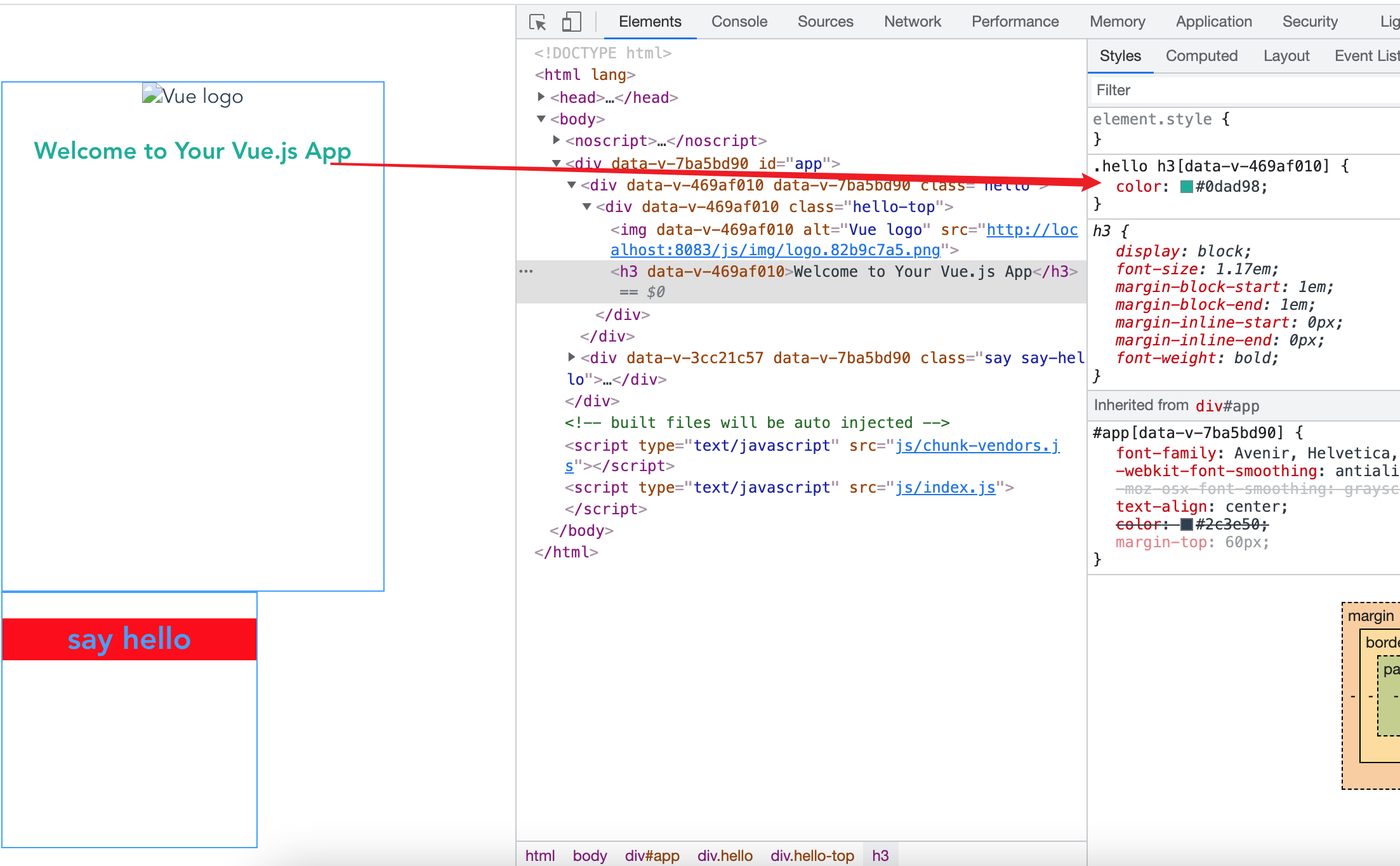Image resolution: width=1400 pixels, height=866 pixels.
Task: Collapse the hello-top div node
Action: (587, 206)
